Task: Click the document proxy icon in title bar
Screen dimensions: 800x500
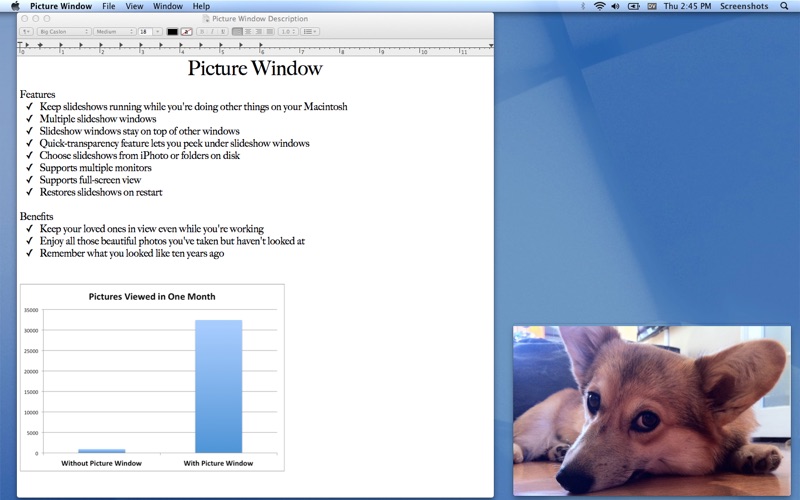Action: click(x=206, y=19)
